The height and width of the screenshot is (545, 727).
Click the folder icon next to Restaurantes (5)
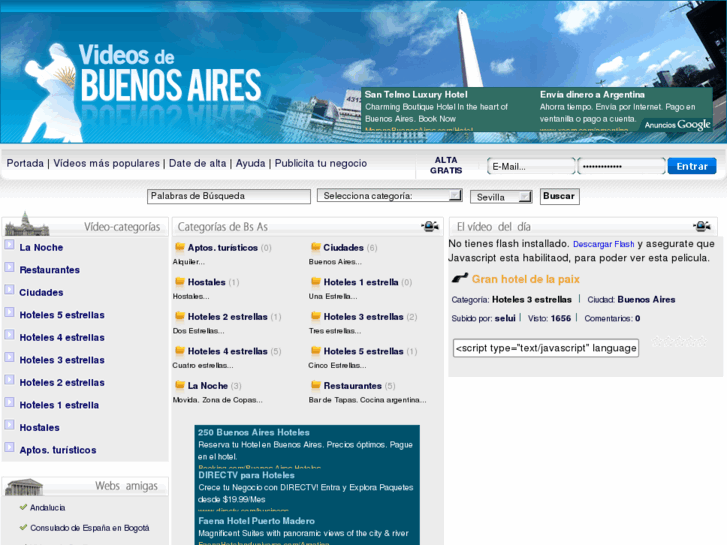[x=316, y=385]
